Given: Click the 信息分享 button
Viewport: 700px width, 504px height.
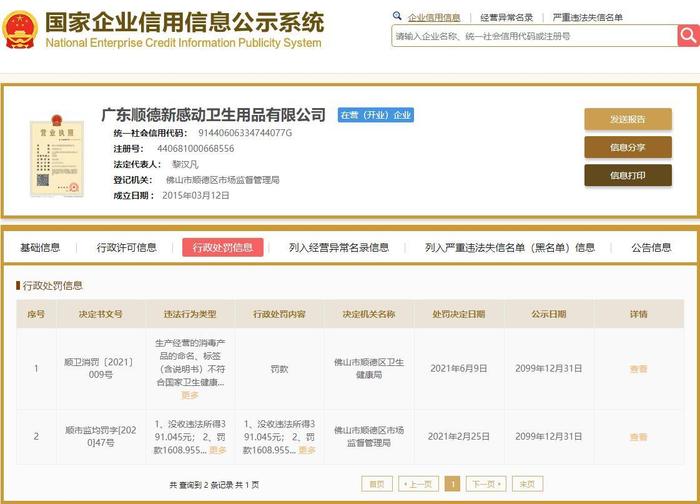Looking at the screenshot, I should point(628,147).
